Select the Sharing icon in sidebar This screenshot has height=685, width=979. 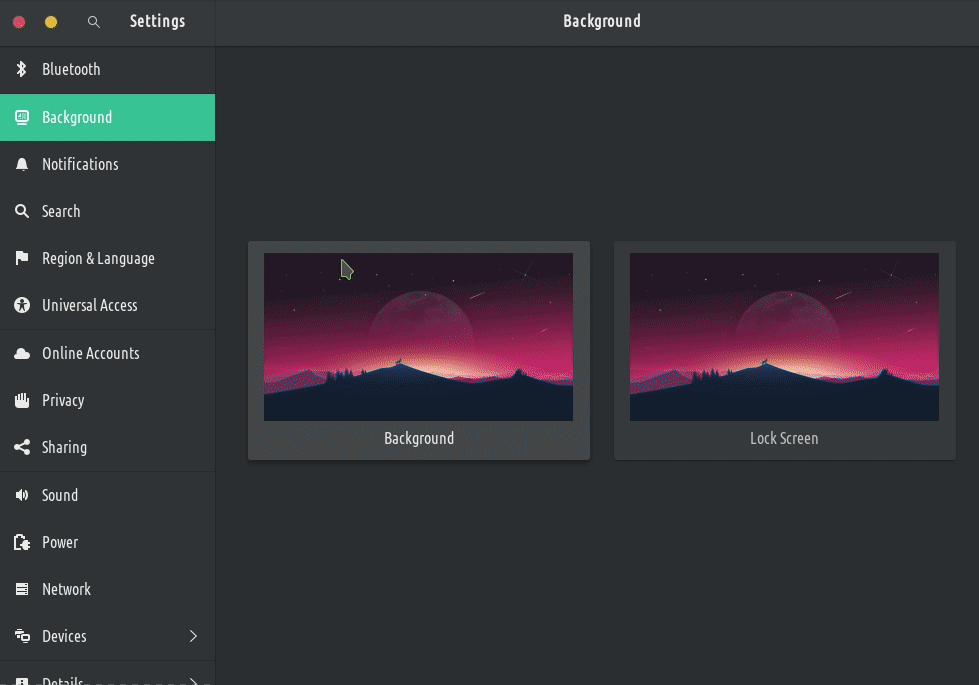click(21, 448)
